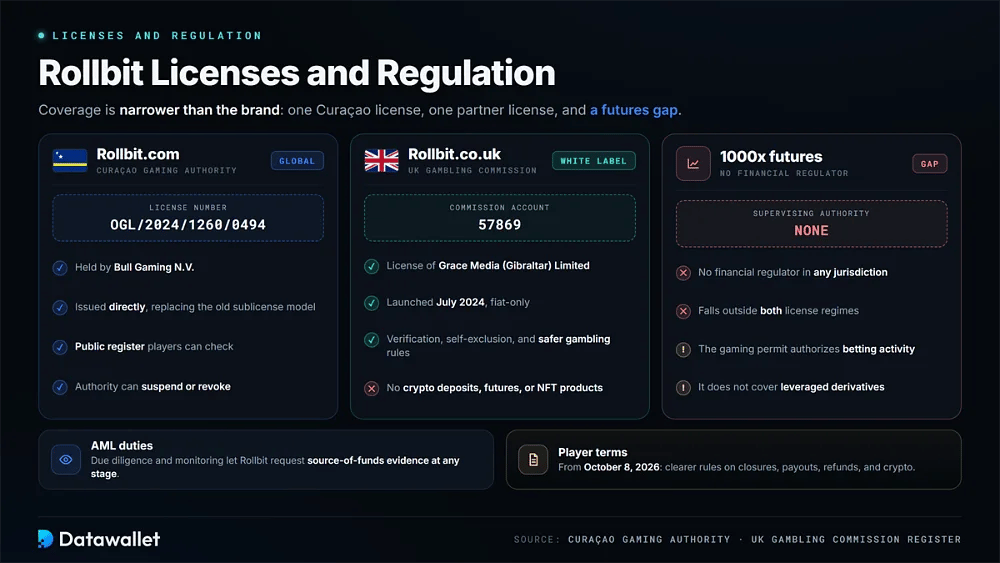
Task: Click commission account 57869 box
Action: tap(499, 218)
